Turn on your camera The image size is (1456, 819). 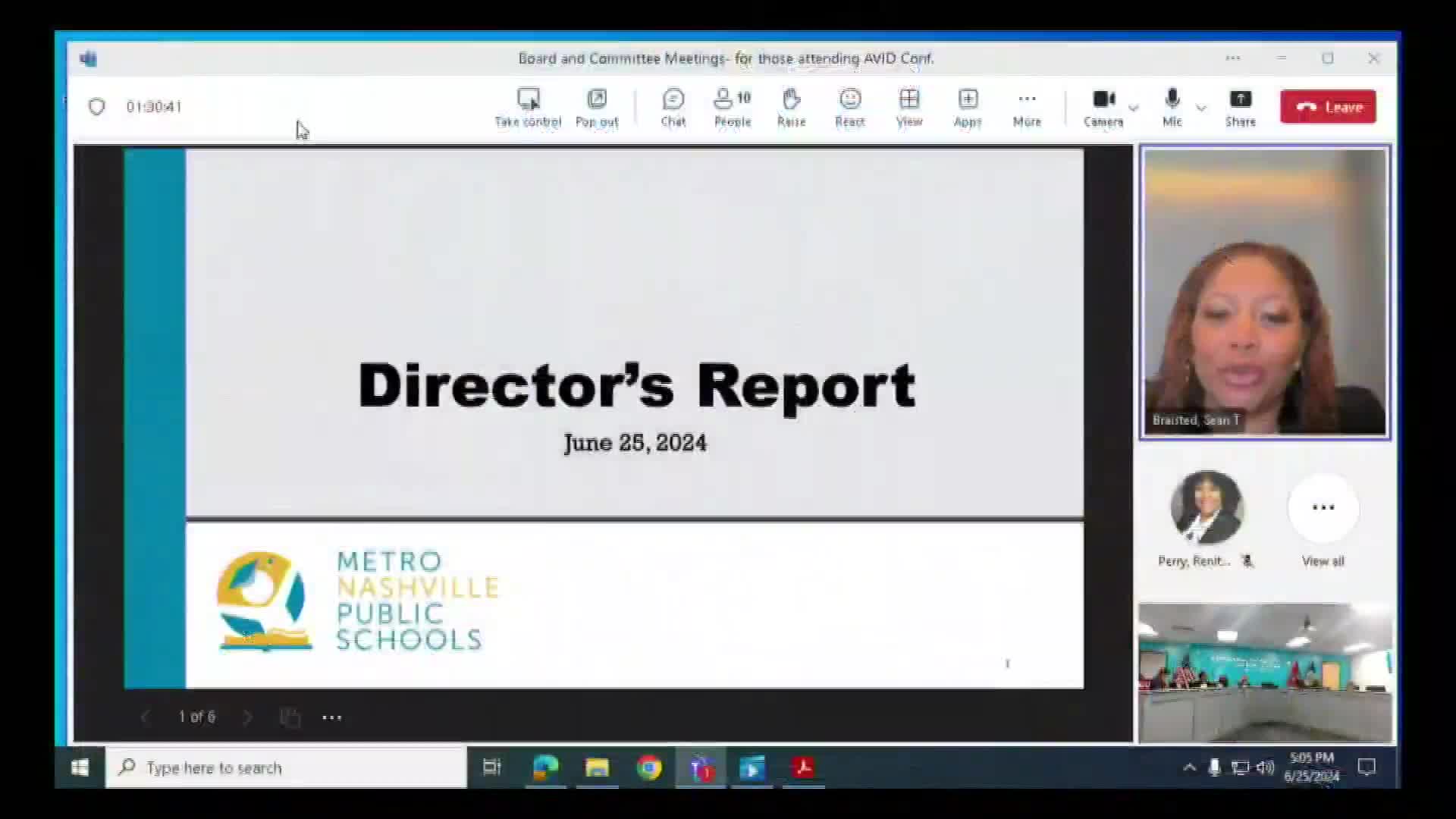tap(1103, 106)
